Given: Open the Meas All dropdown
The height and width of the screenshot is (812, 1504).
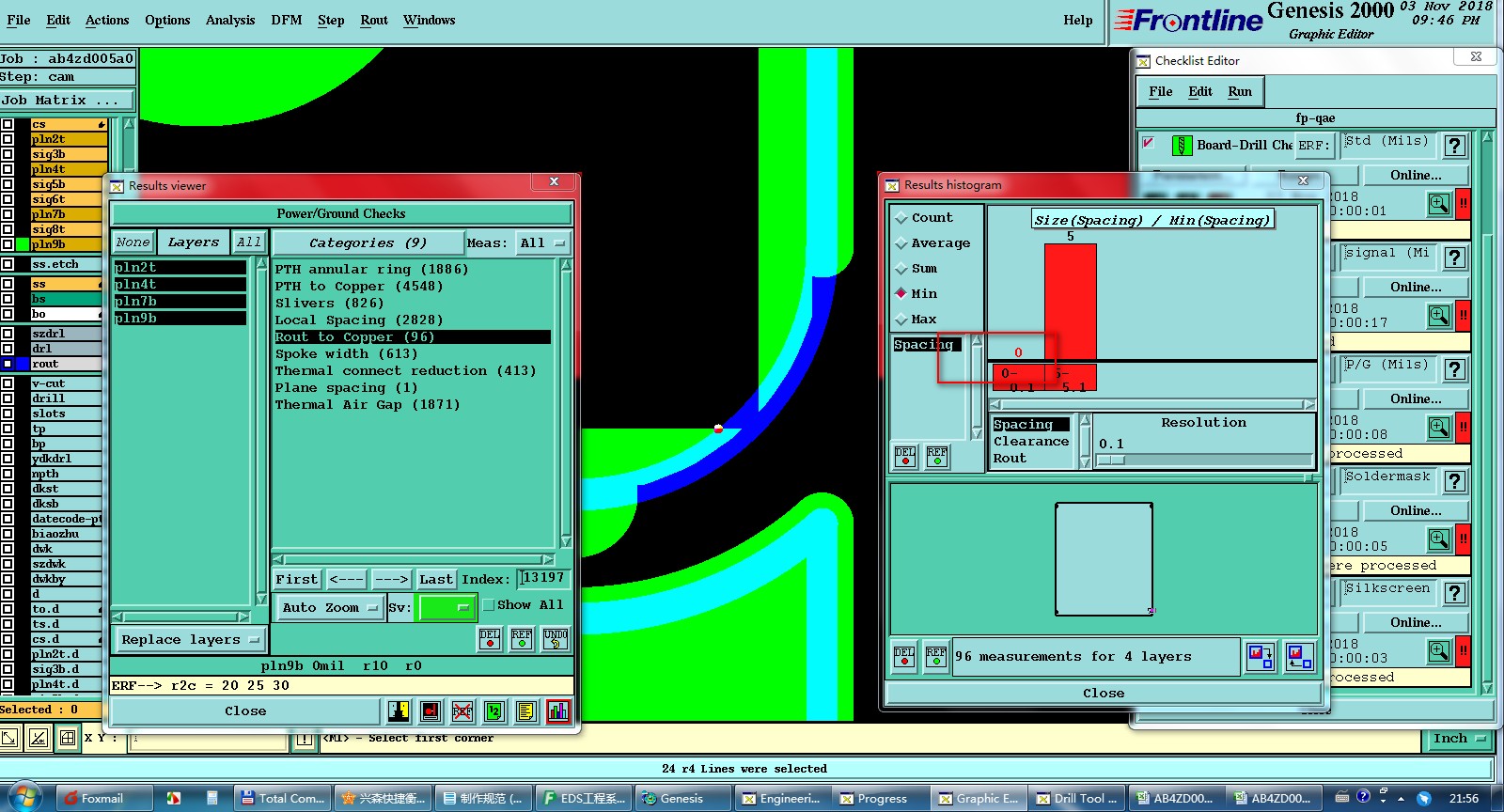Looking at the screenshot, I should pyautogui.click(x=541, y=242).
